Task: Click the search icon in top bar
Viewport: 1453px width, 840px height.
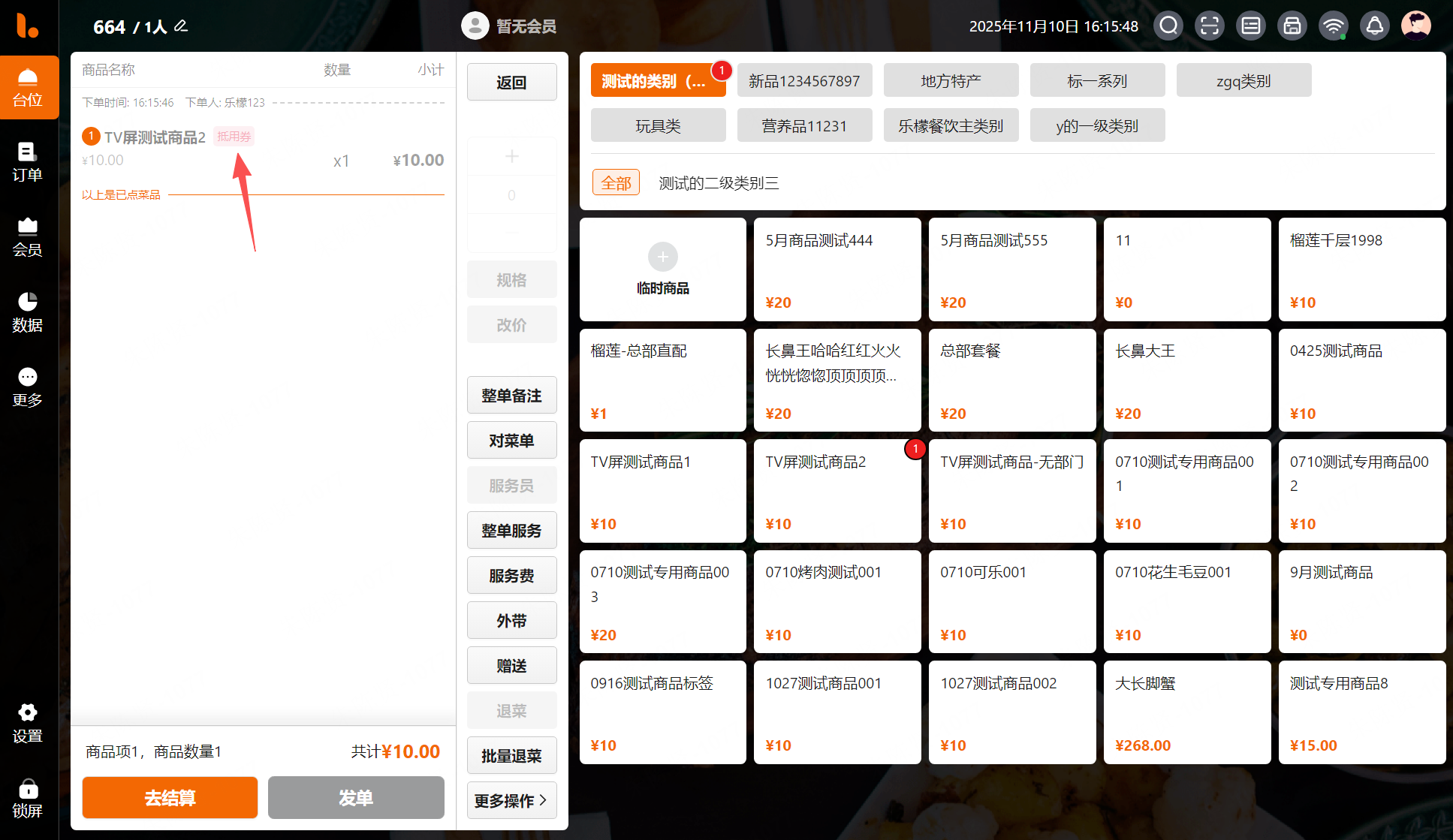Action: [1168, 26]
